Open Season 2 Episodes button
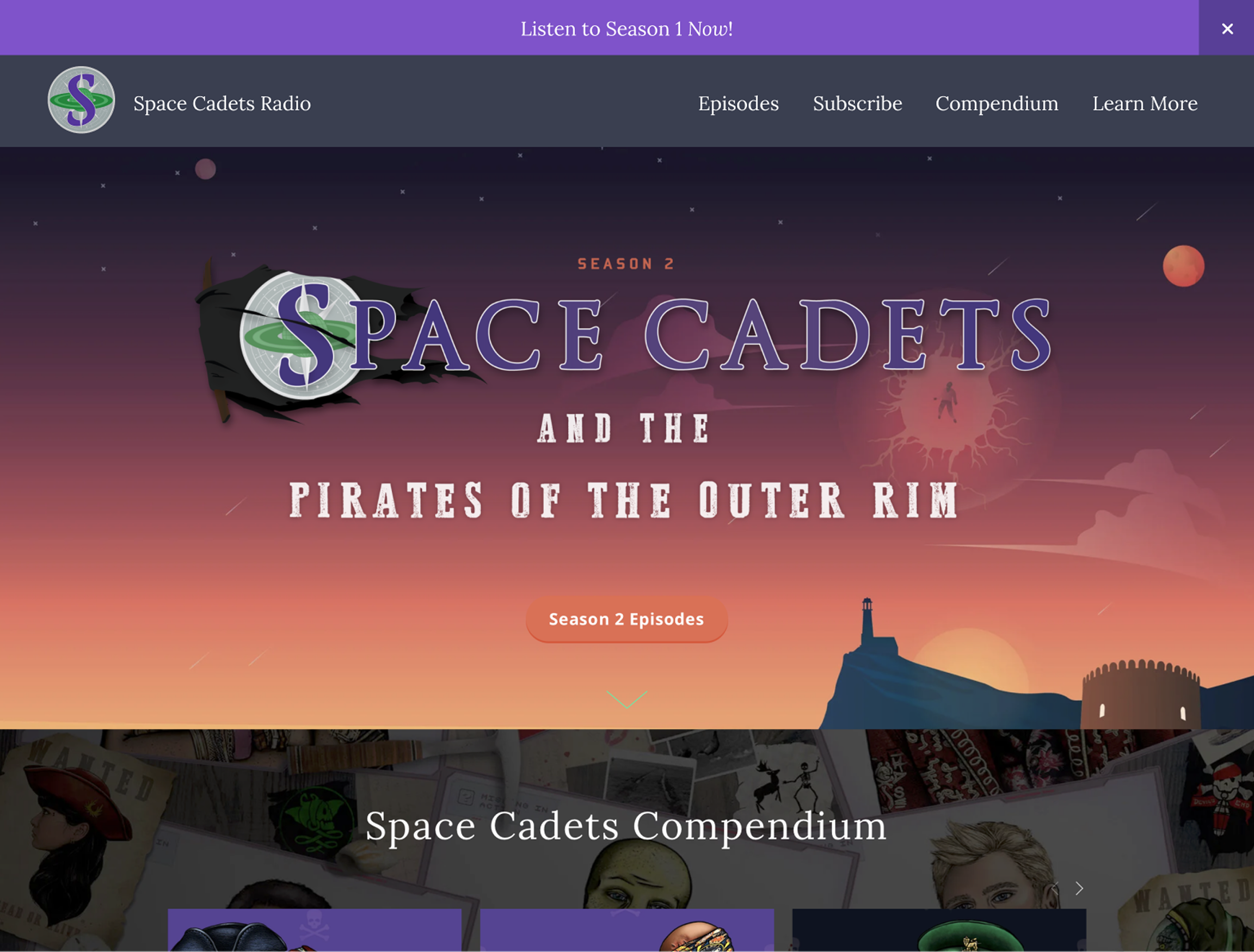This screenshot has width=1254, height=952. pos(626,619)
